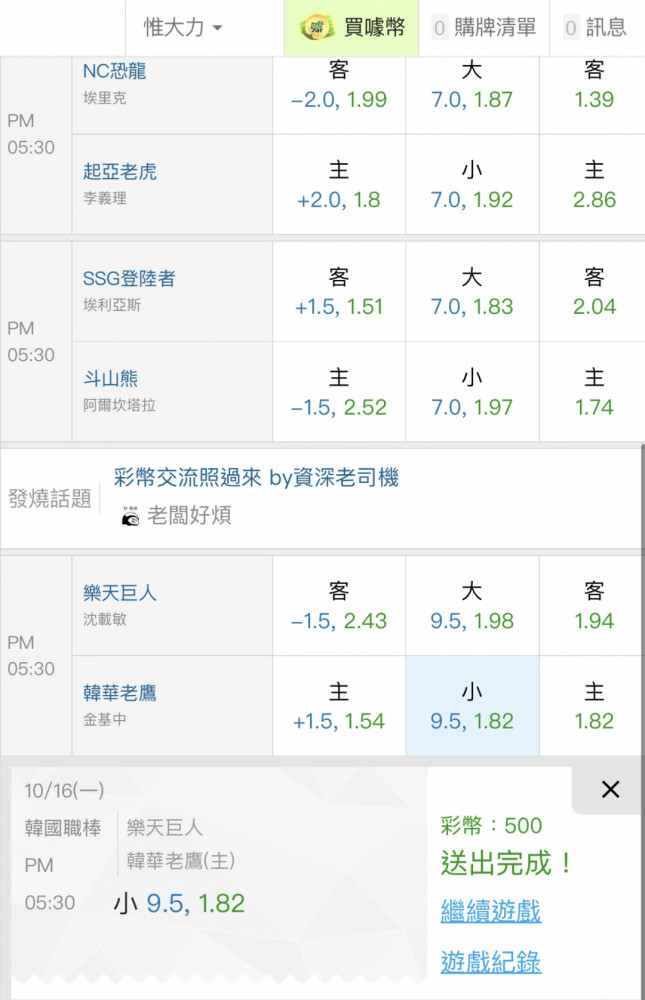This screenshot has height=1000, width=645.
Task: Select 韓華老鷹 home moneyline 1.82 cell
Action: (x=594, y=706)
